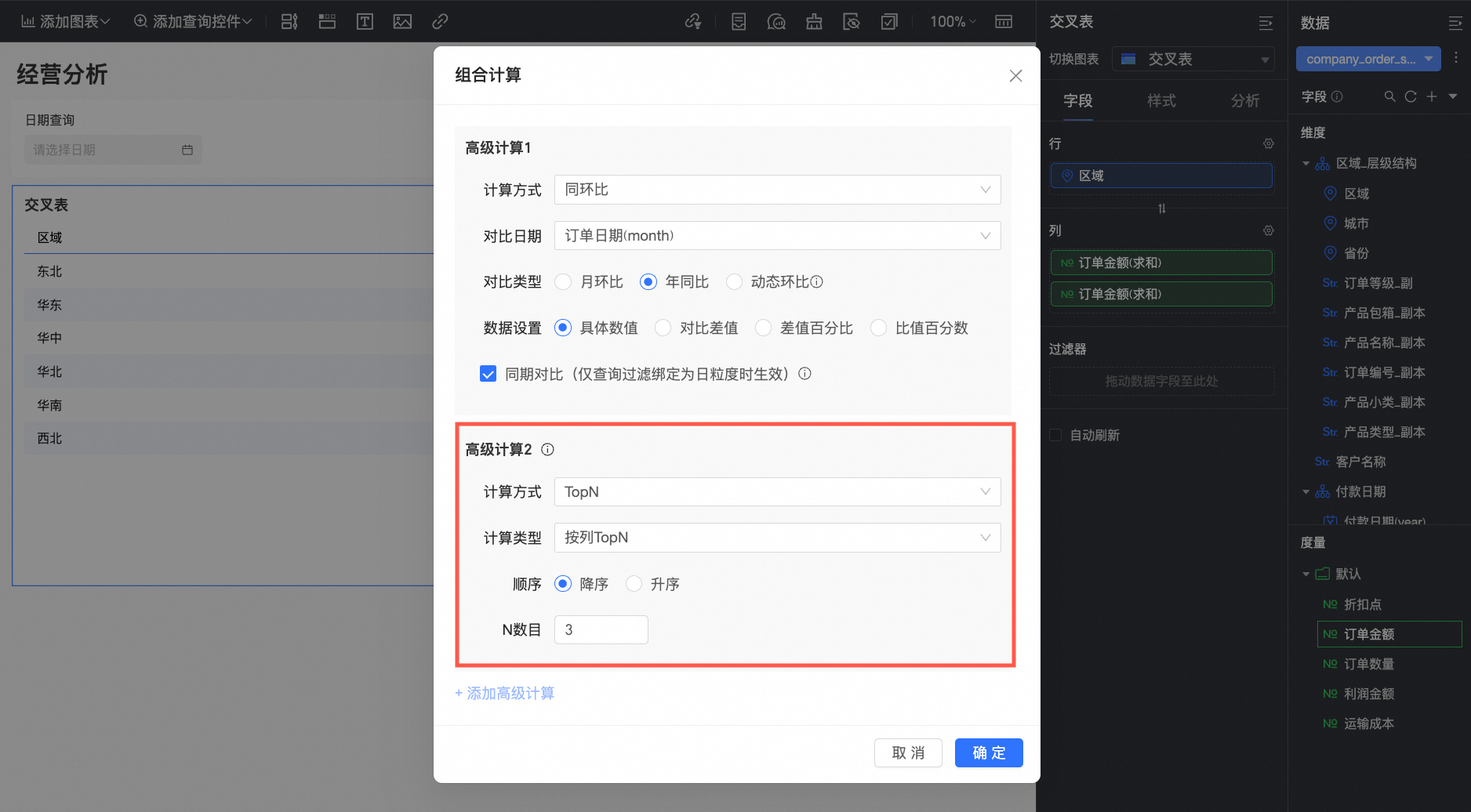Click the N数目 input field
The height and width of the screenshot is (812, 1471).
tap(601, 629)
